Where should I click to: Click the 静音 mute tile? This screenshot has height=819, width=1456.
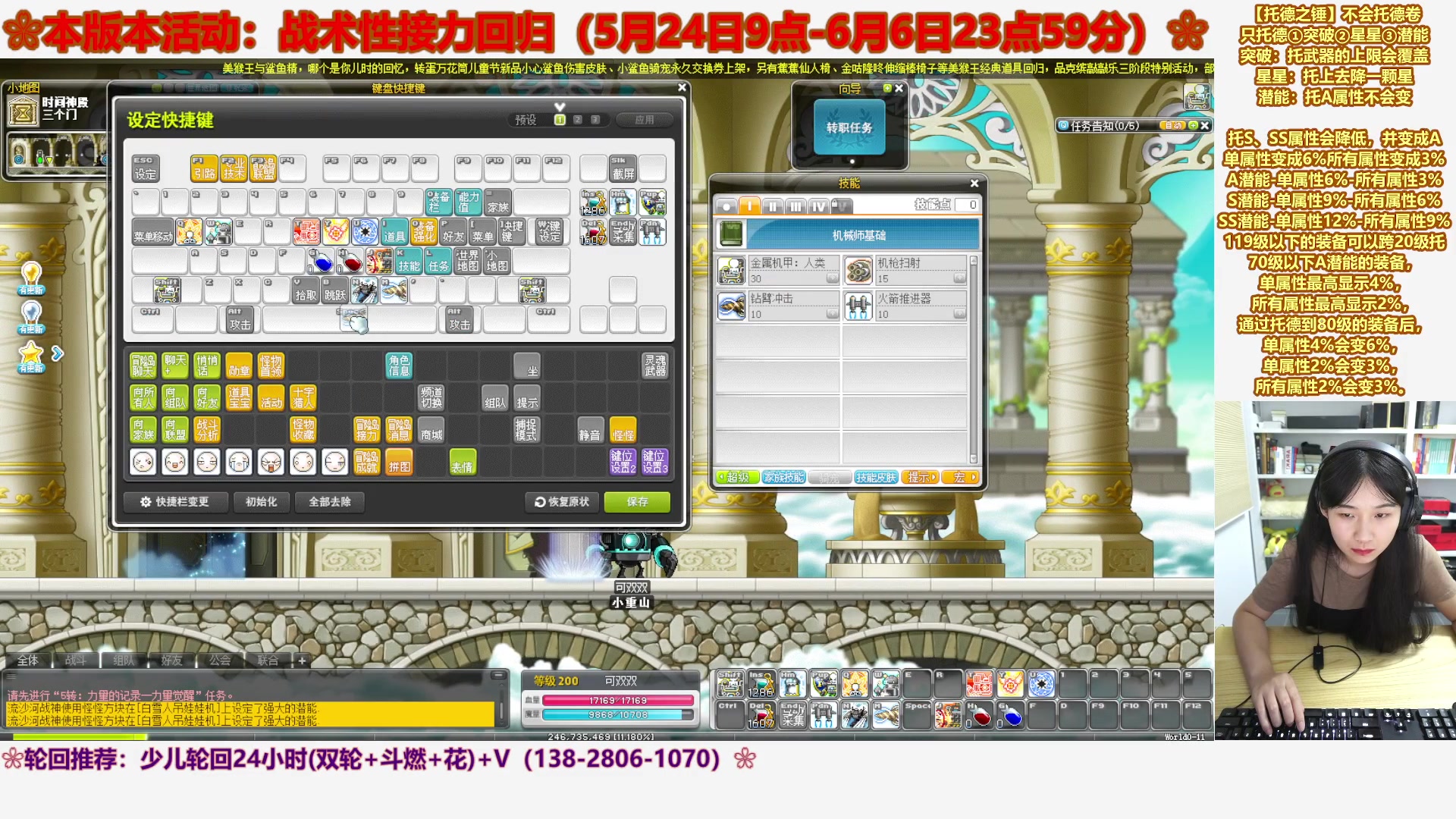click(x=590, y=429)
